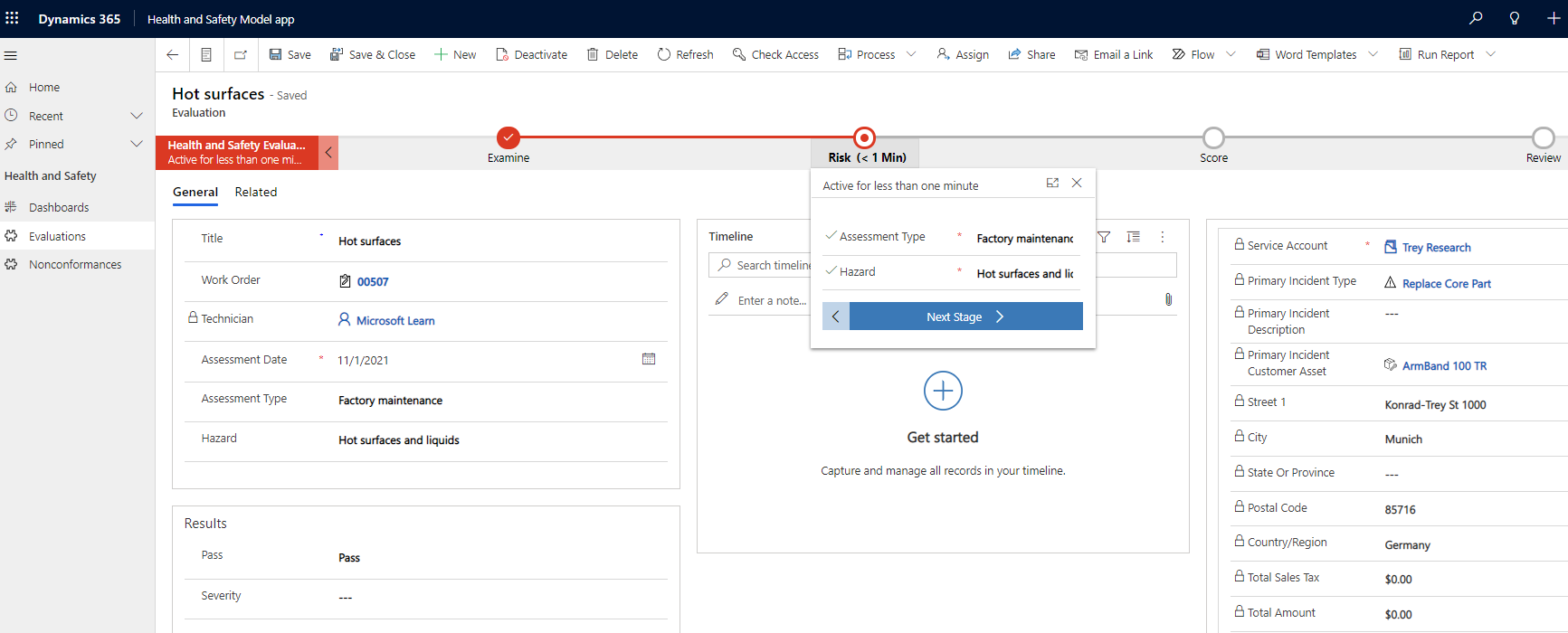This screenshot has width=1568, height=633.
Task: Close the Risk stage flyout
Action: pos(1077,183)
